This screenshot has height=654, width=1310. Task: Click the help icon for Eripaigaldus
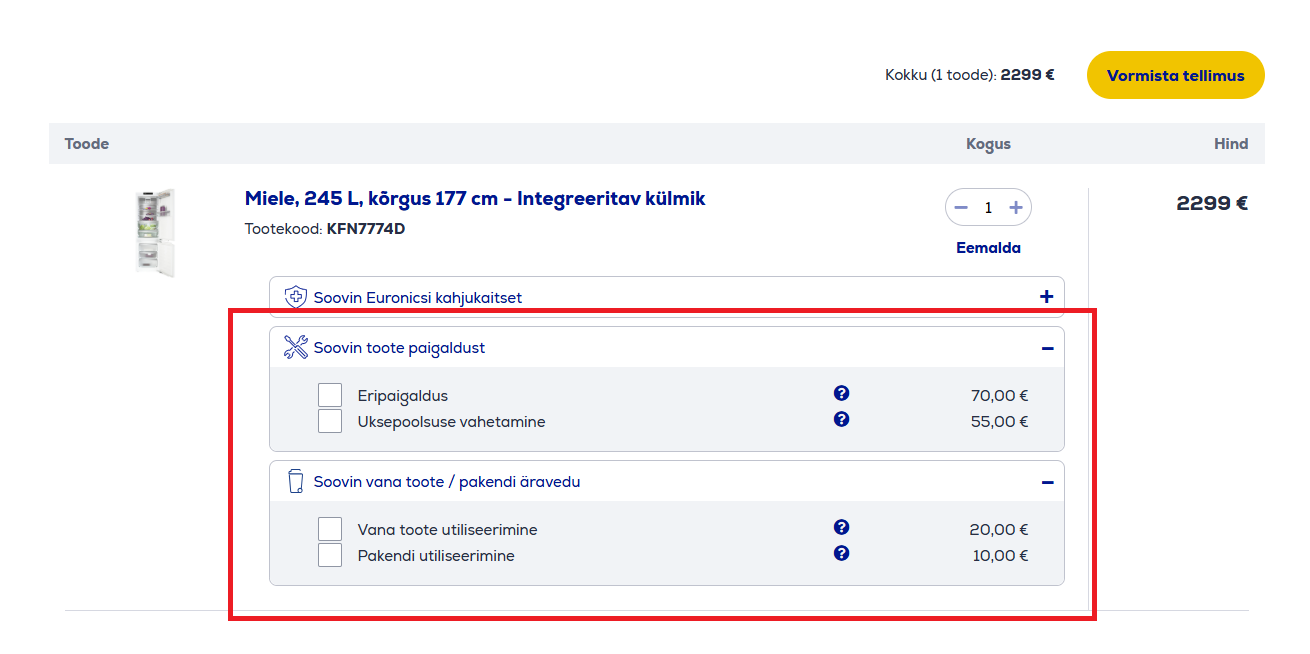pyautogui.click(x=841, y=393)
